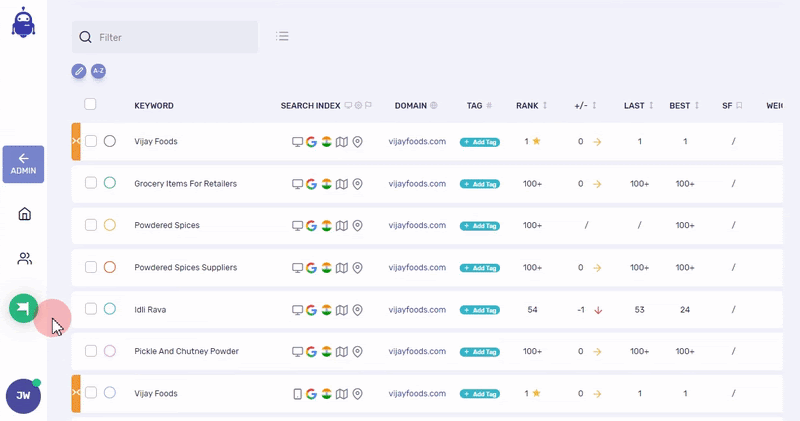The height and width of the screenshot is (421, 800).
Task: Click the list view icon beside Filter
Action: [282, 36]
